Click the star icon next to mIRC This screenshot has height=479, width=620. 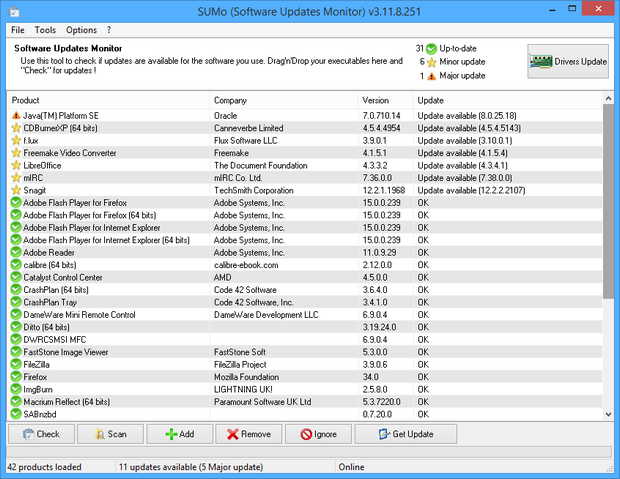(16, 178)
